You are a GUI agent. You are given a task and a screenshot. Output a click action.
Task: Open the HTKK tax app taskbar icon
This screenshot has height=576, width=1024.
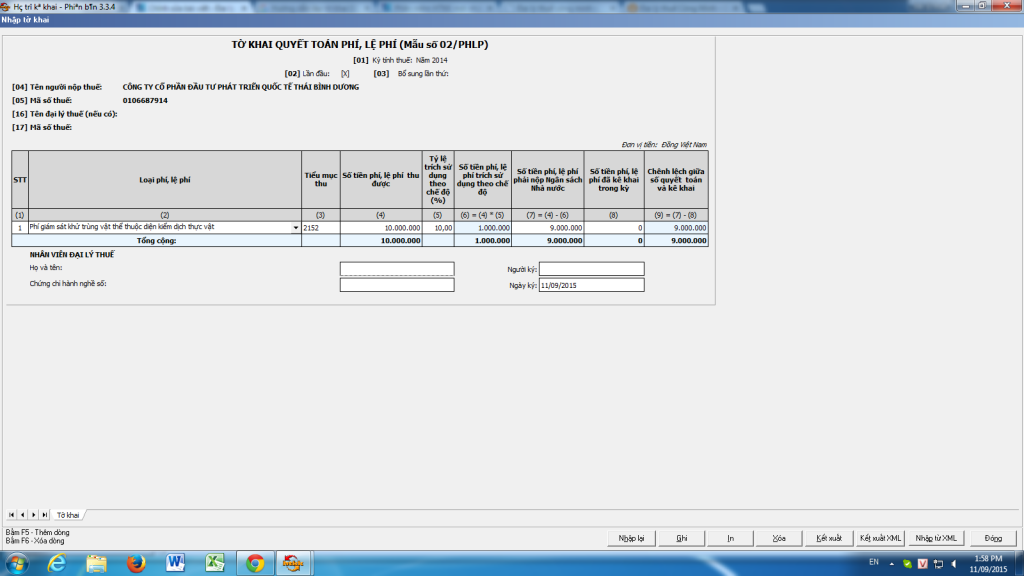point(292,563)
